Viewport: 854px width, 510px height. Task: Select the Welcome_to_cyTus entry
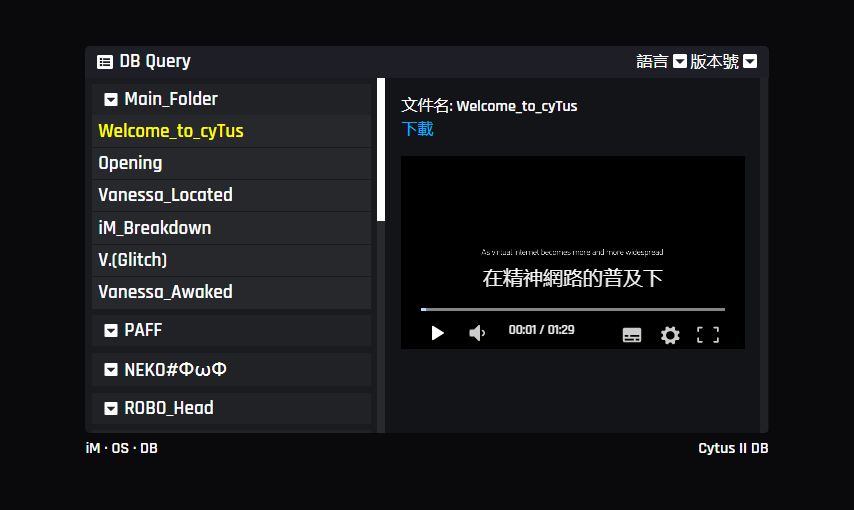(x=231, y=131)
